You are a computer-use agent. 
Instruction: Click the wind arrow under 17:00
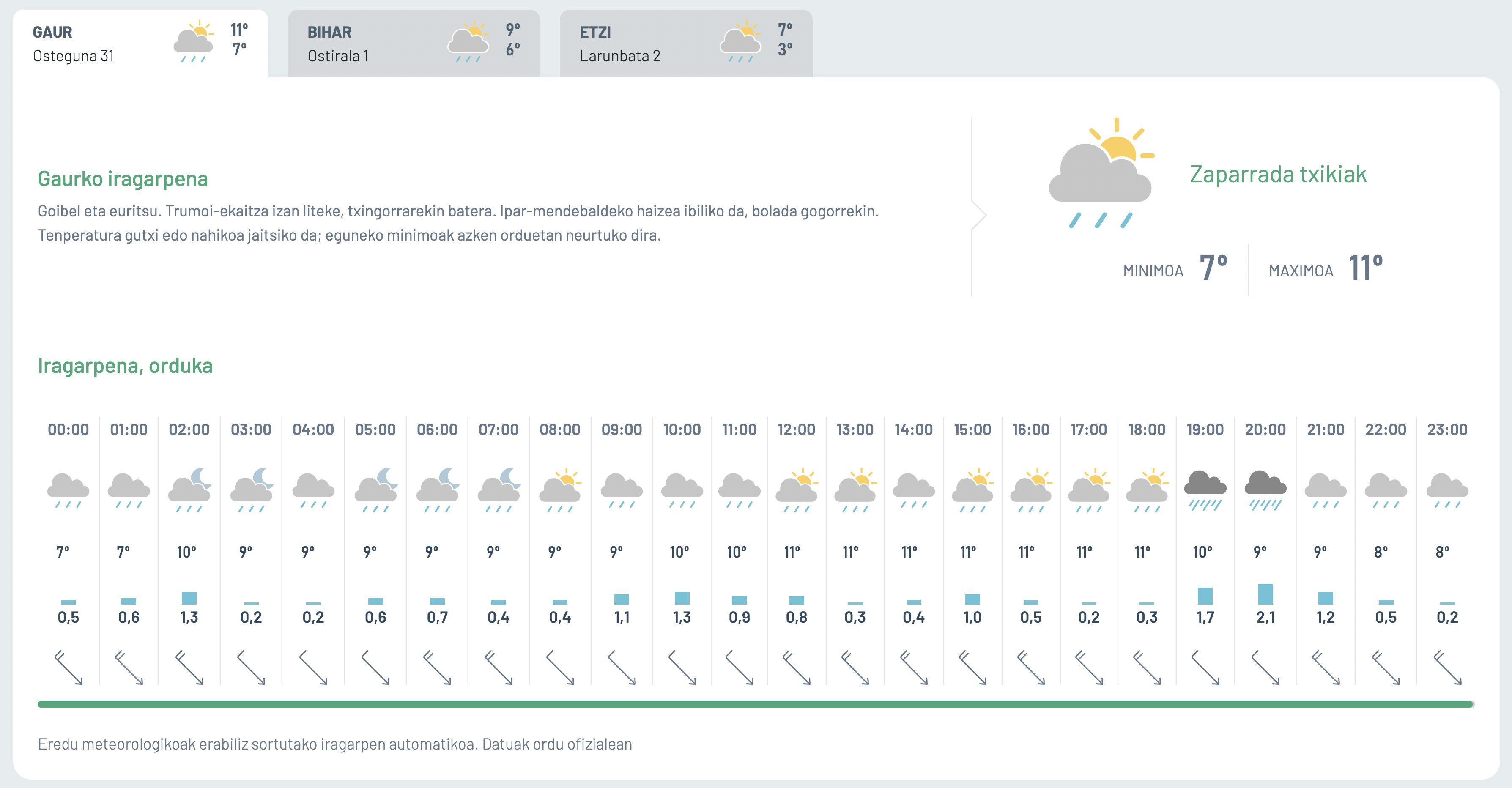[1089, 667]
